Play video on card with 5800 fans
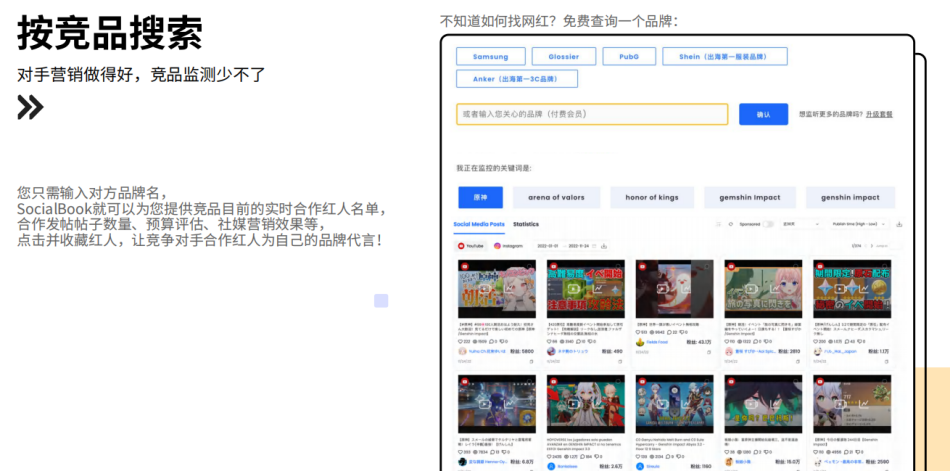 [487, 289]
